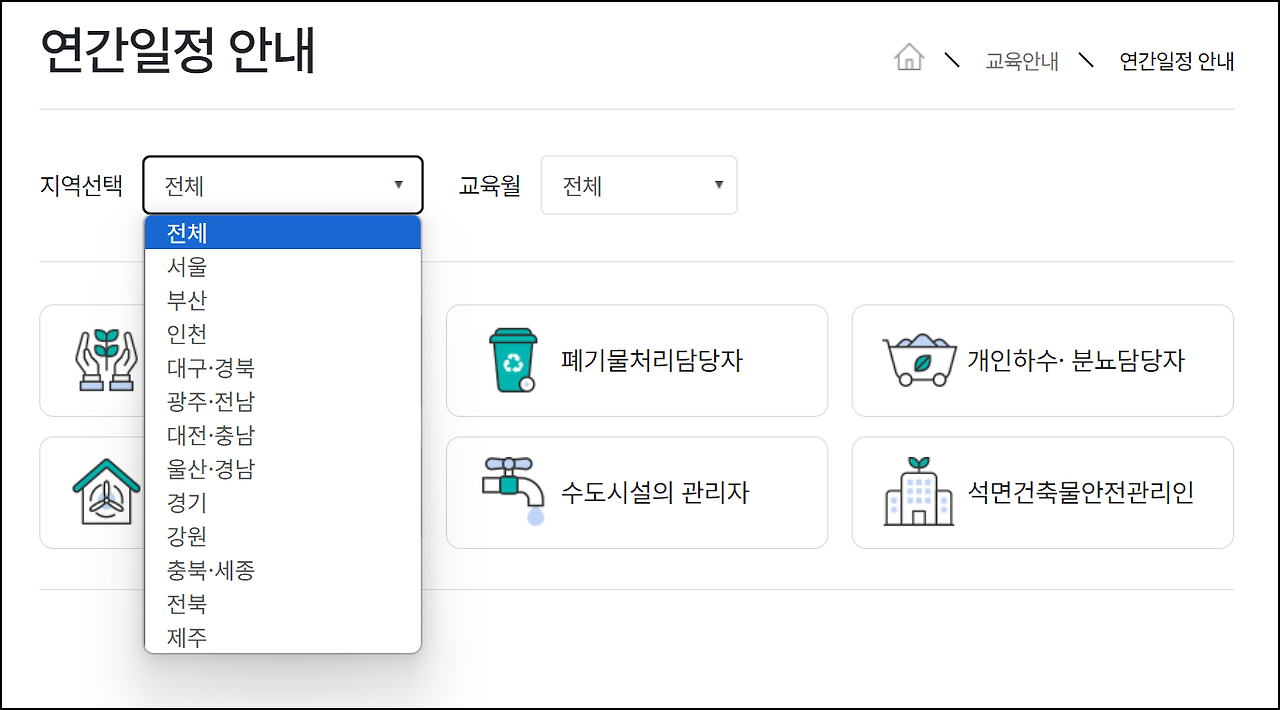This screenshot has height=710, width=1280.
Task: Choose 대전·충남 region option
Action: (x=283, y=435)
